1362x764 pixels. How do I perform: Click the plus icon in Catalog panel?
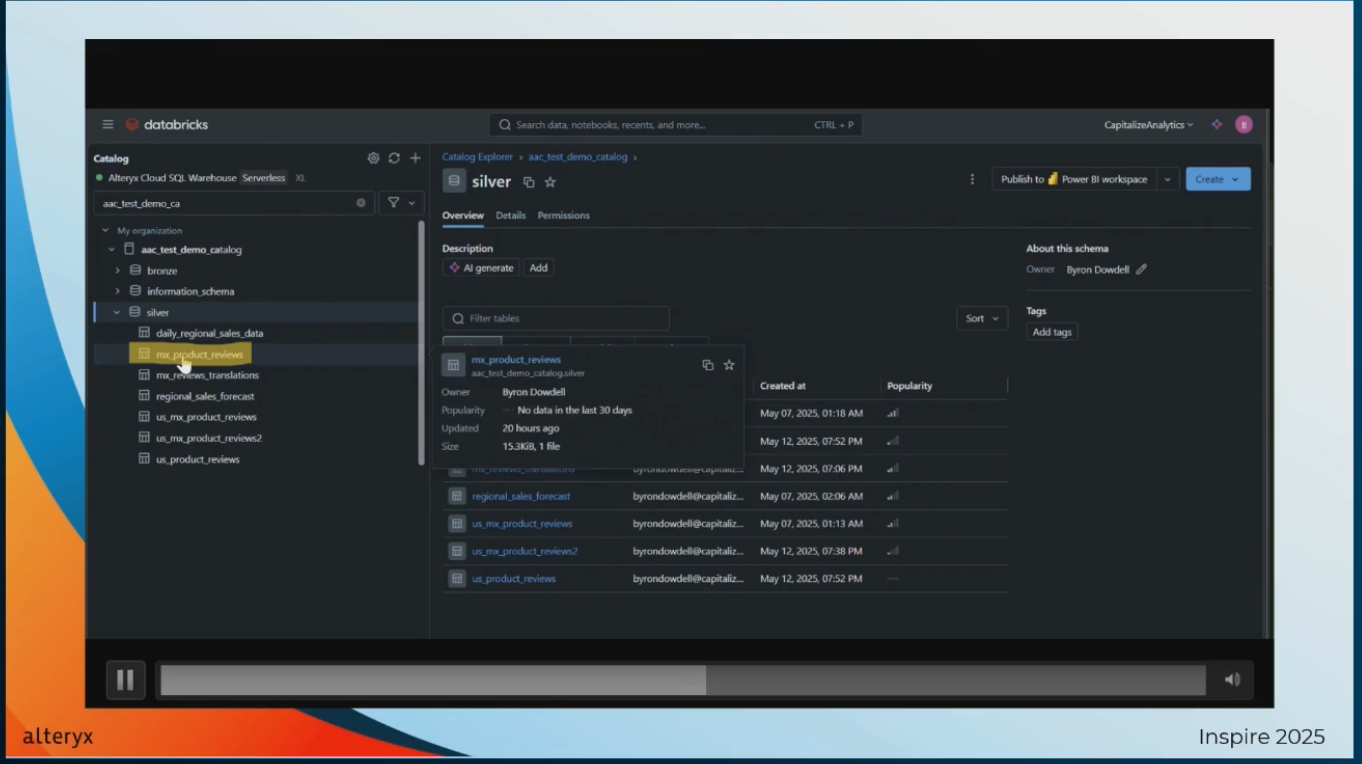(415, 158)
